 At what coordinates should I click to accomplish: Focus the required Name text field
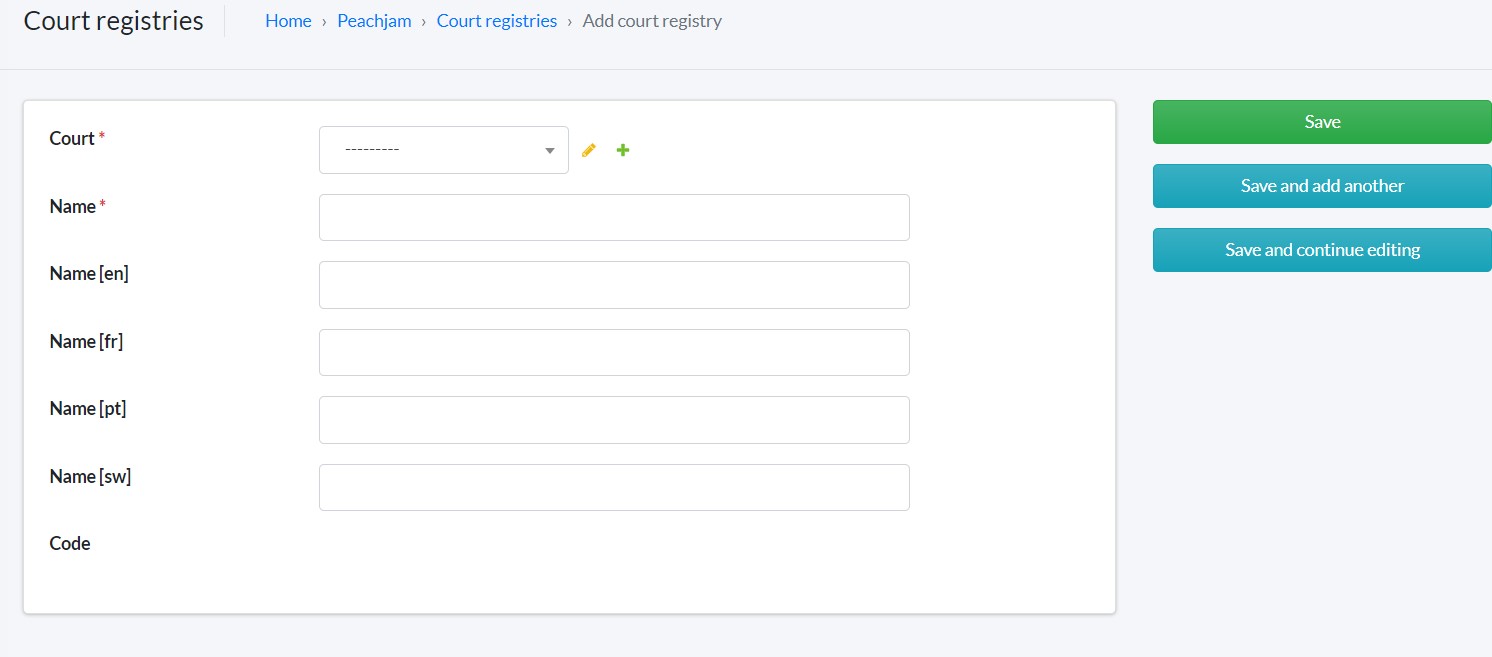coord(613,217)
